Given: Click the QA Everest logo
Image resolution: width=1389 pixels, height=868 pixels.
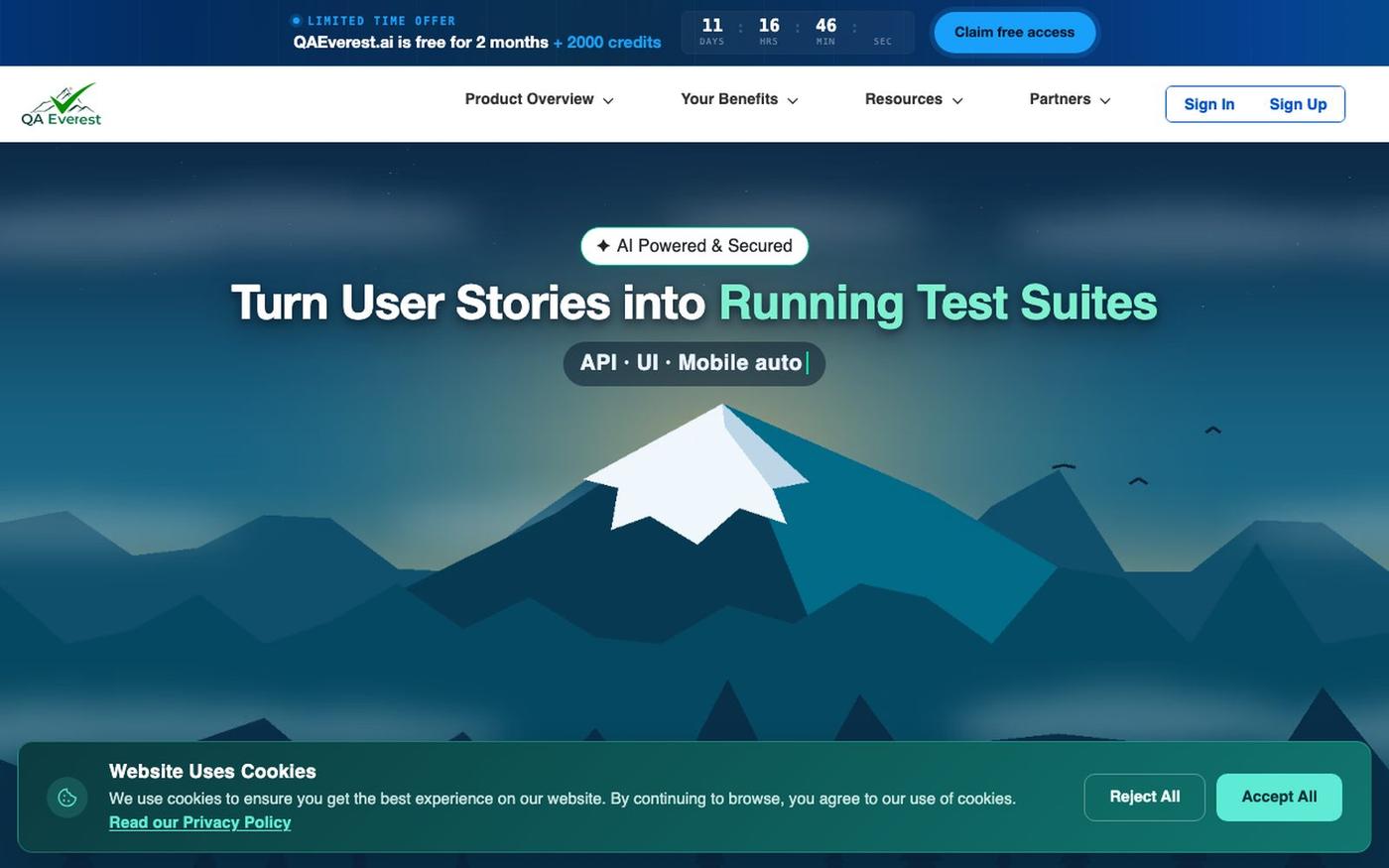Looking at the screenshot, I should pyautogui.click(x=62, y=104).
